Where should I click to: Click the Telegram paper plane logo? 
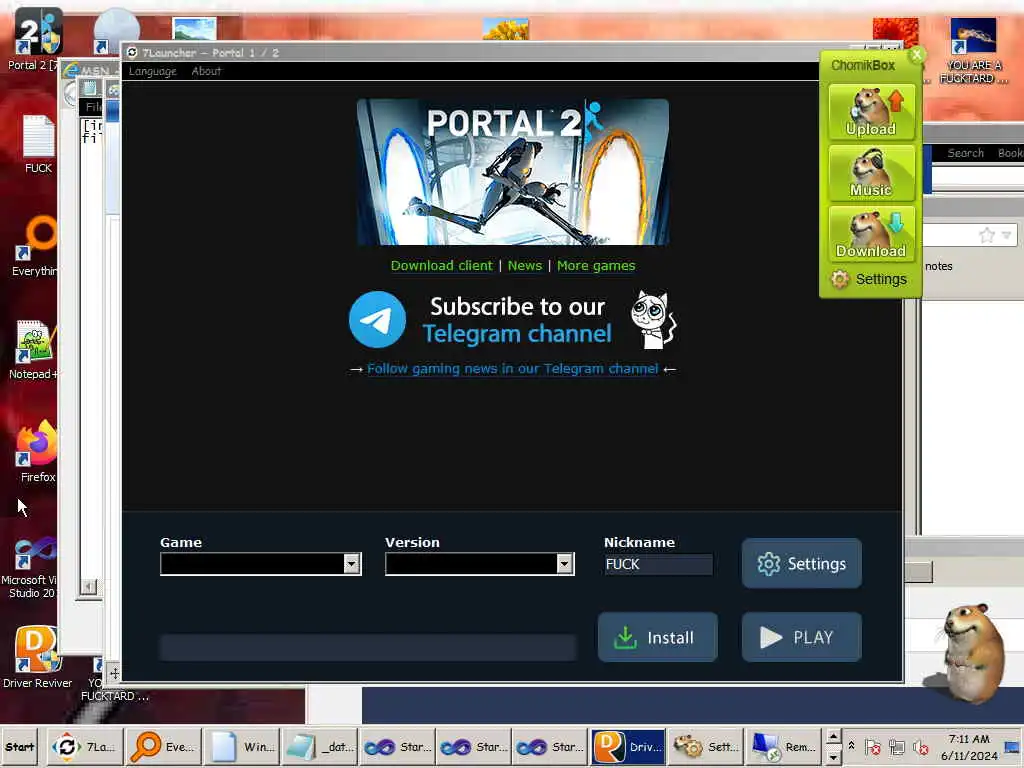click(x=377, y=320)
